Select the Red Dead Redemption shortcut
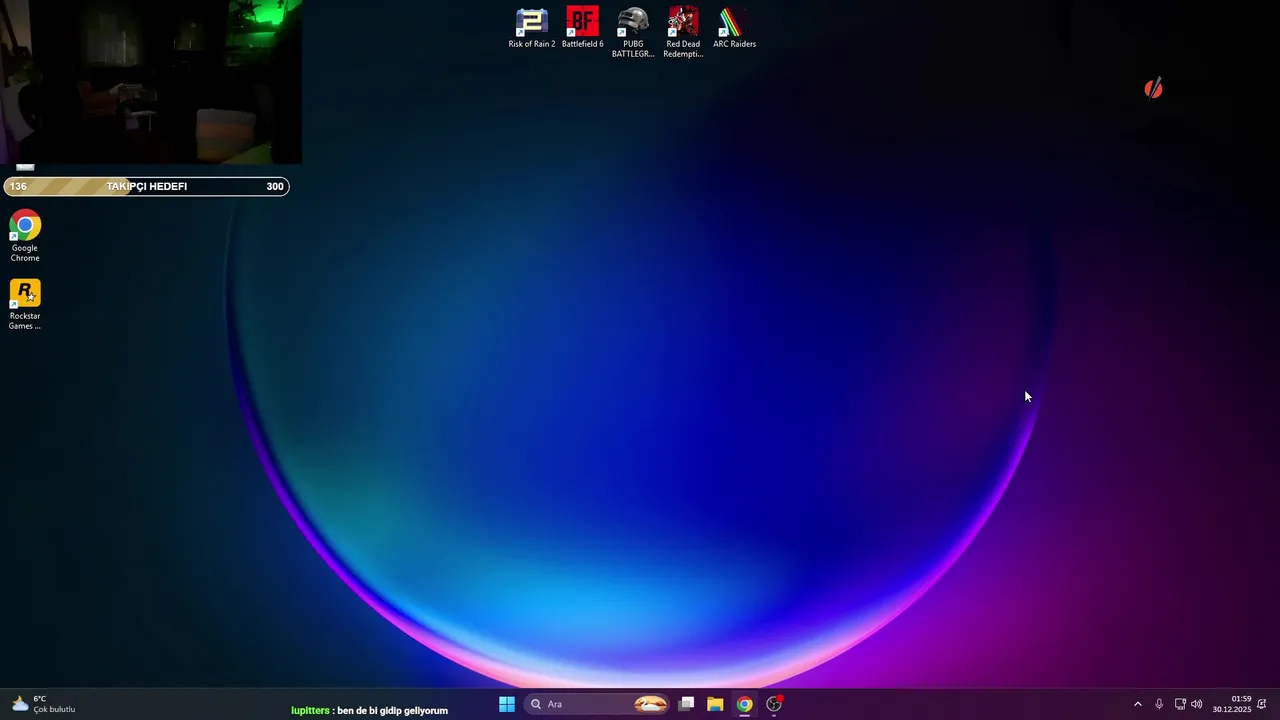Viewport: 1280px width, 720px height. pos(683,32)
